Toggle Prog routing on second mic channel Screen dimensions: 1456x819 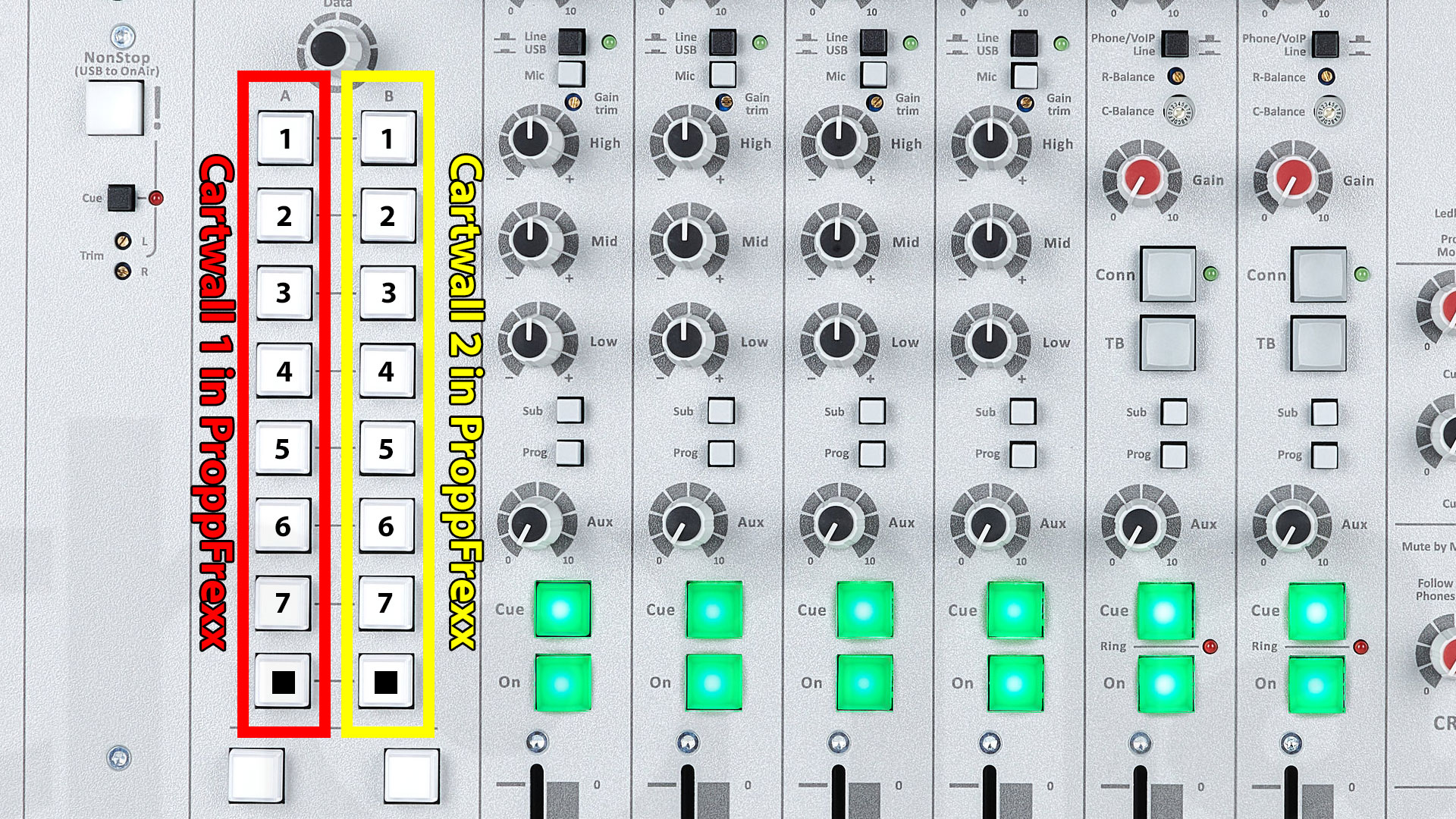coord(720,453)
